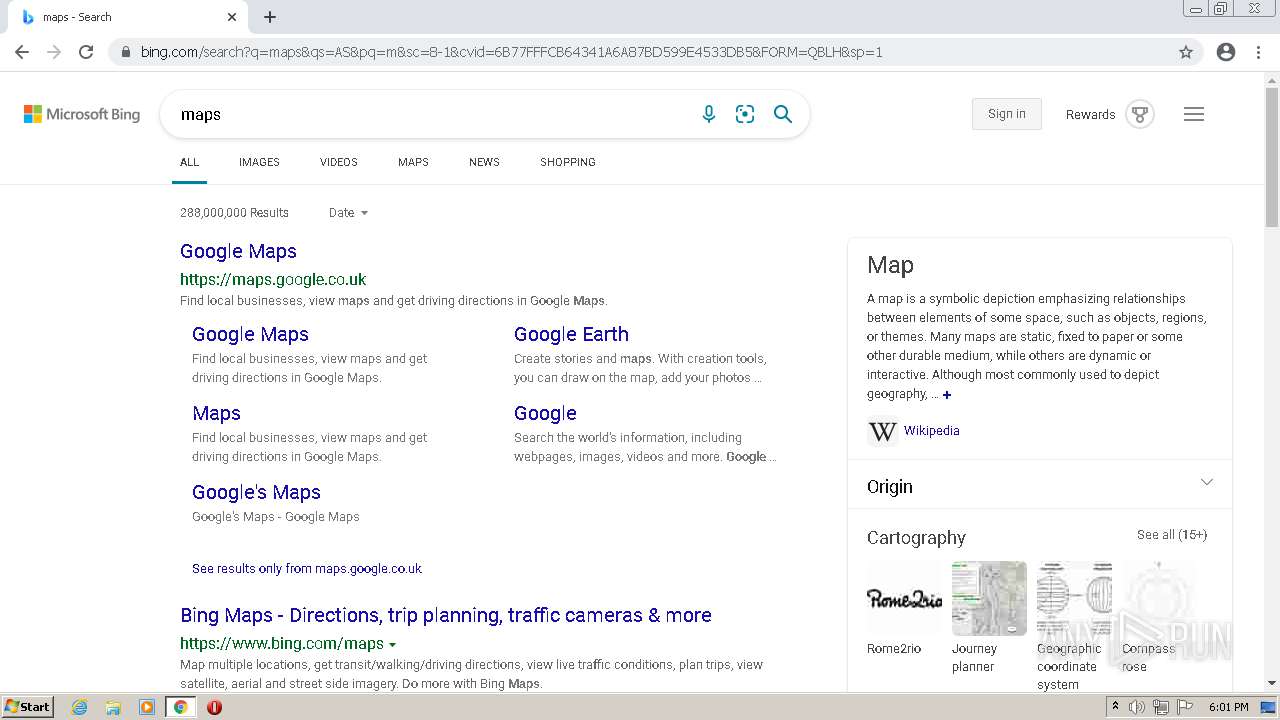Click the network tray icon

1161,707
